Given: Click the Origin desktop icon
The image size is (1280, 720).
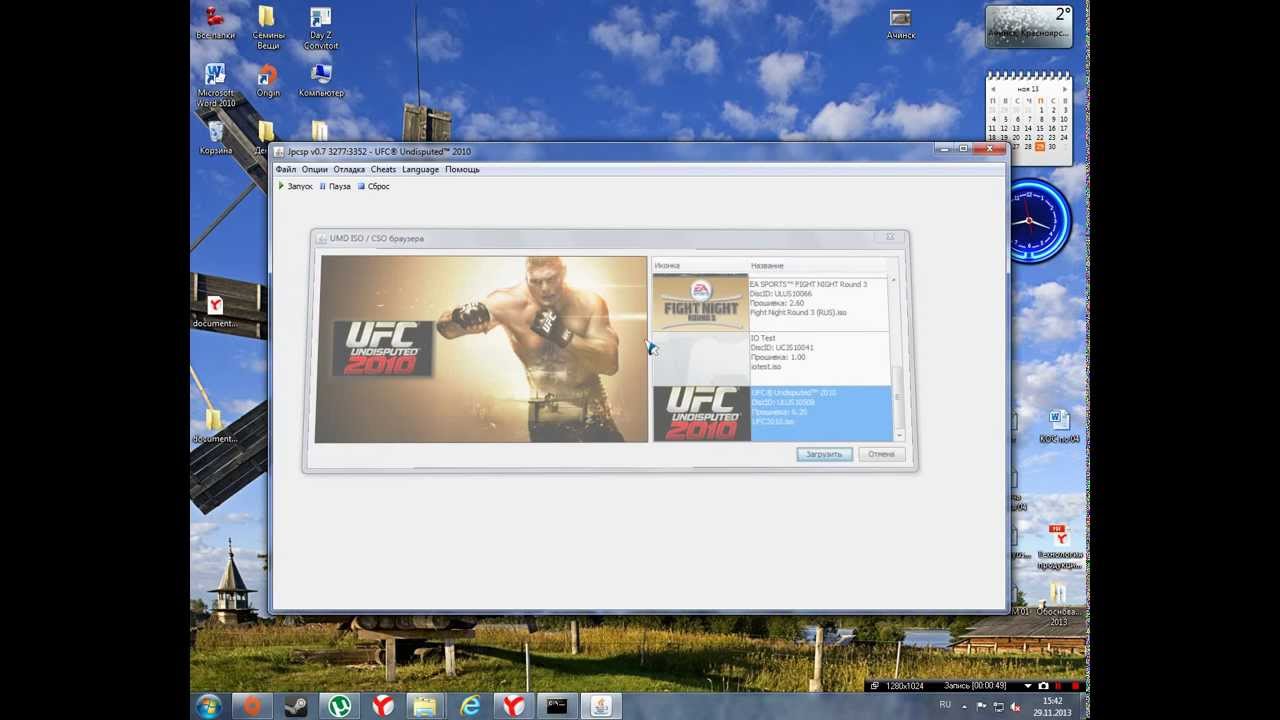Looking at the screenshot, I should coord(268,80).
